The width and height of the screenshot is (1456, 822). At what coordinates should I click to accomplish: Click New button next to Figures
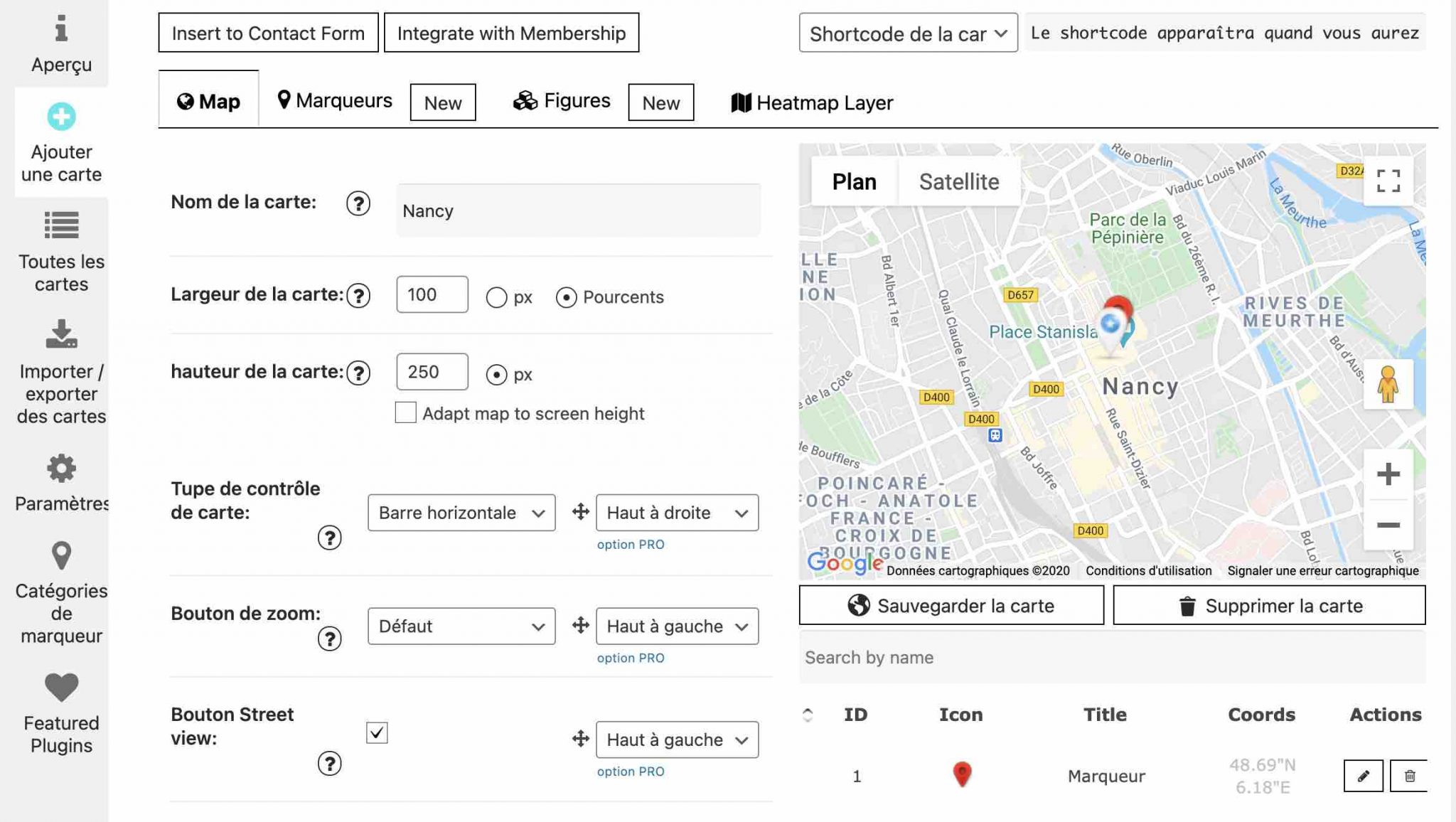point(660,102)
